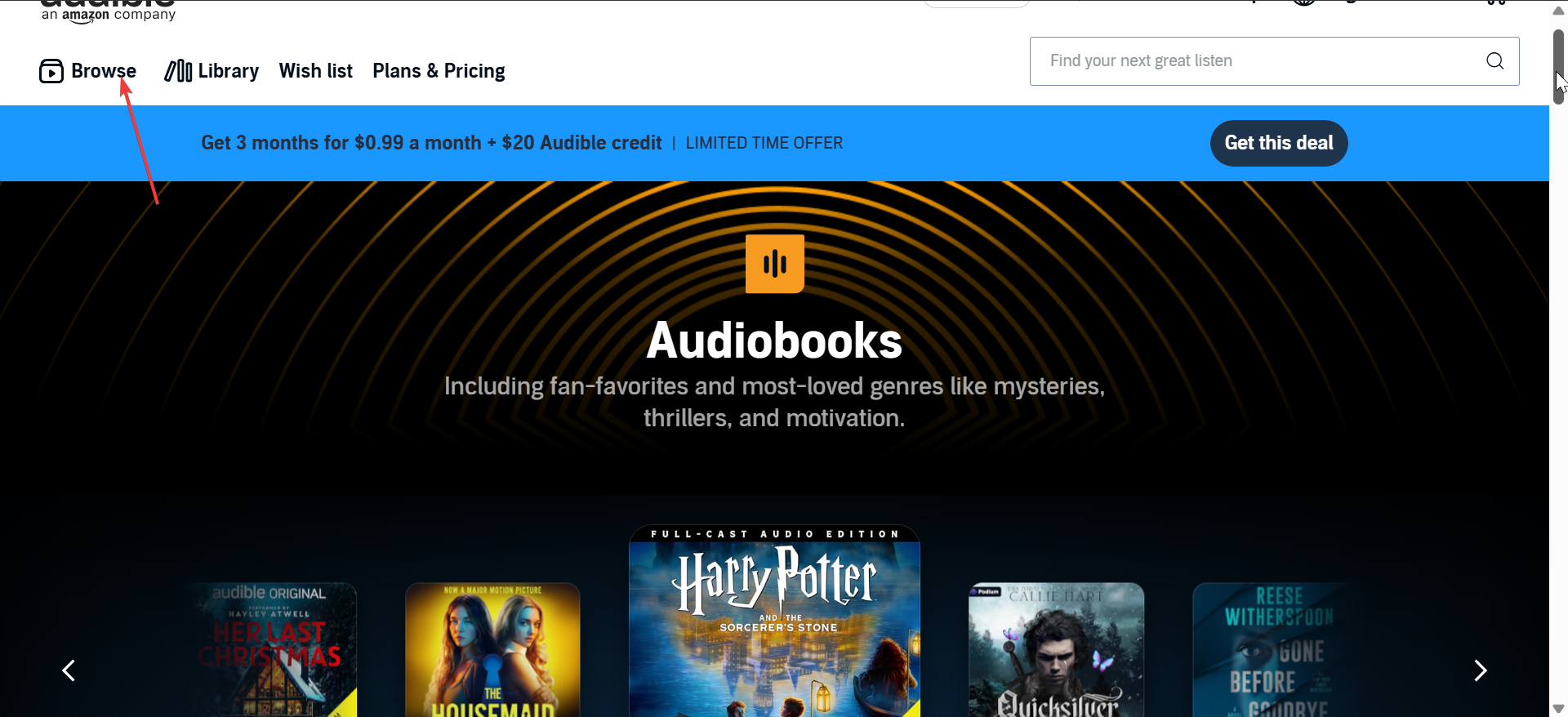The image size is (1568, 717).
Task: Advance carousel with right chevron arrow
Action: (1480, 670)
